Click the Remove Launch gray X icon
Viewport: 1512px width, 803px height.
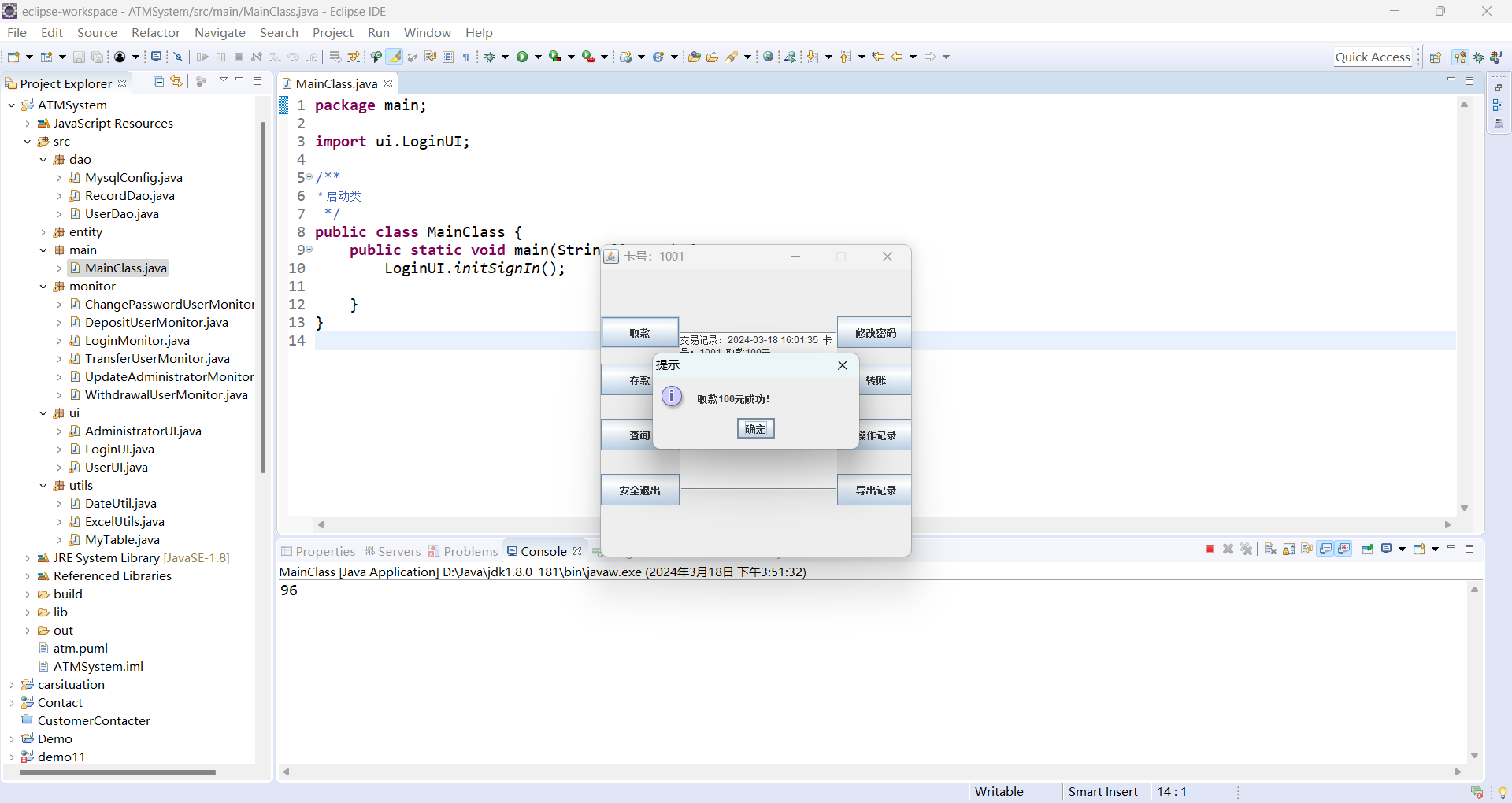[x=1228, y=549]
